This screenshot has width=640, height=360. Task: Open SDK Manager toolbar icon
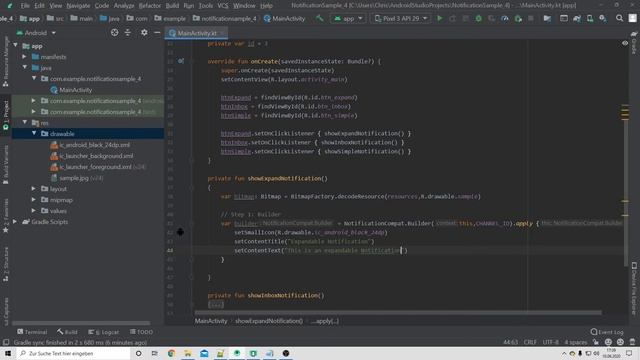coord(602,18)
